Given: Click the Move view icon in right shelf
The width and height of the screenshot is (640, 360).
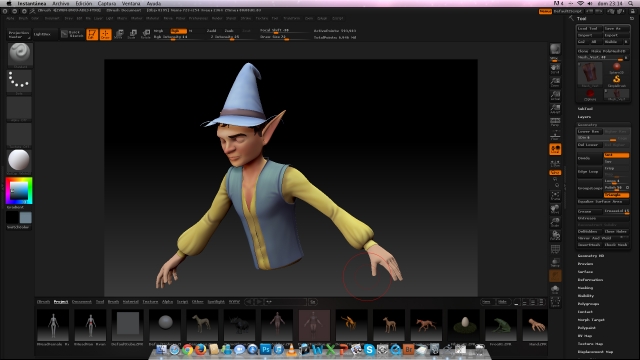Looking at the screenshot, I should click(555, 209).
